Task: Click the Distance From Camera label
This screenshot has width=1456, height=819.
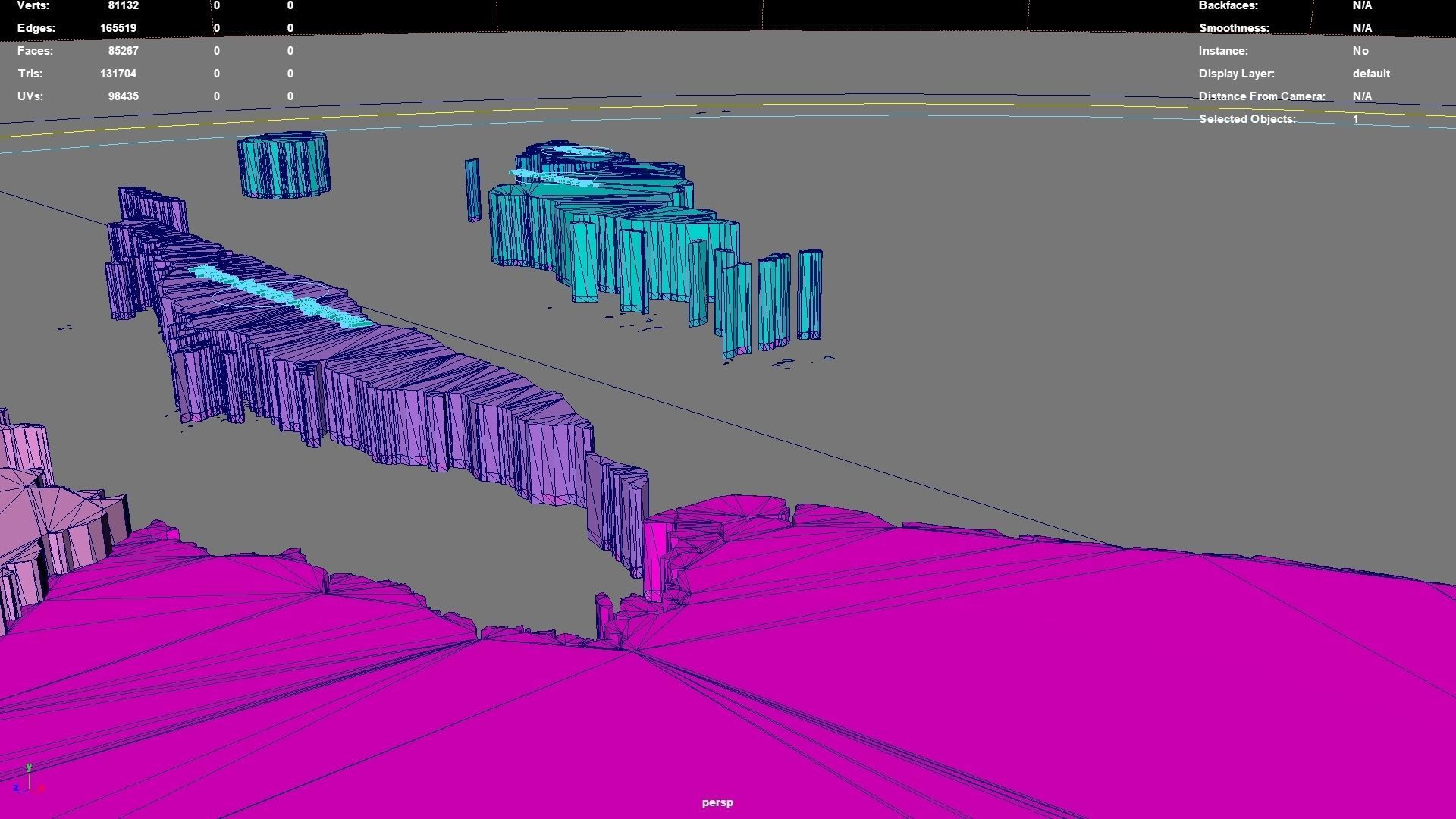Action: coord(1261,96)
